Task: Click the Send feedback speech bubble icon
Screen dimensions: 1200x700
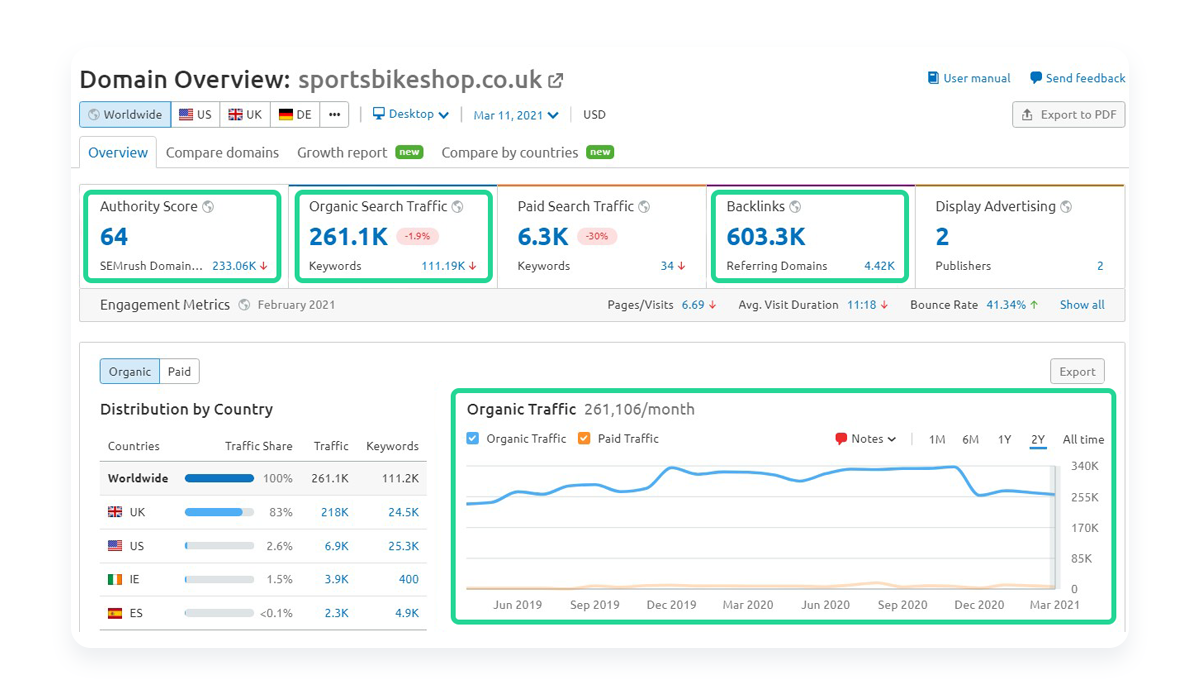Action: [x=1036, y=78]
